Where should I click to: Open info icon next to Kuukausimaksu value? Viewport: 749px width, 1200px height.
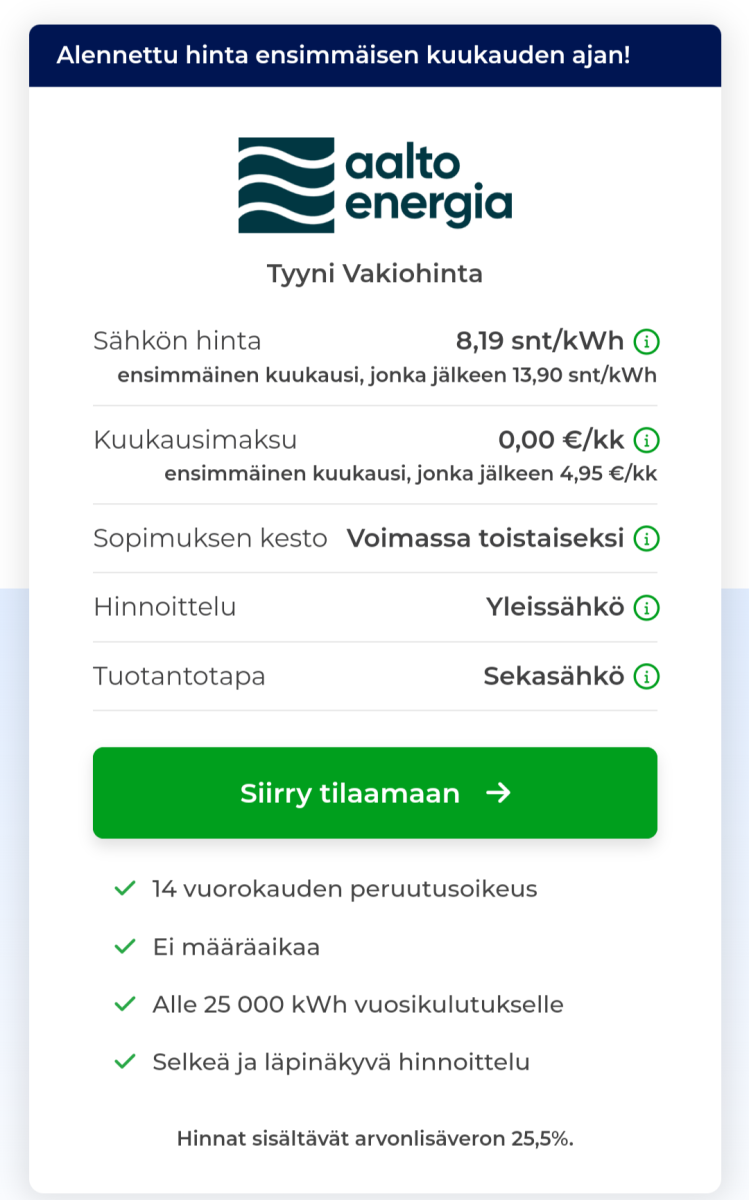(x=647, y=440)
